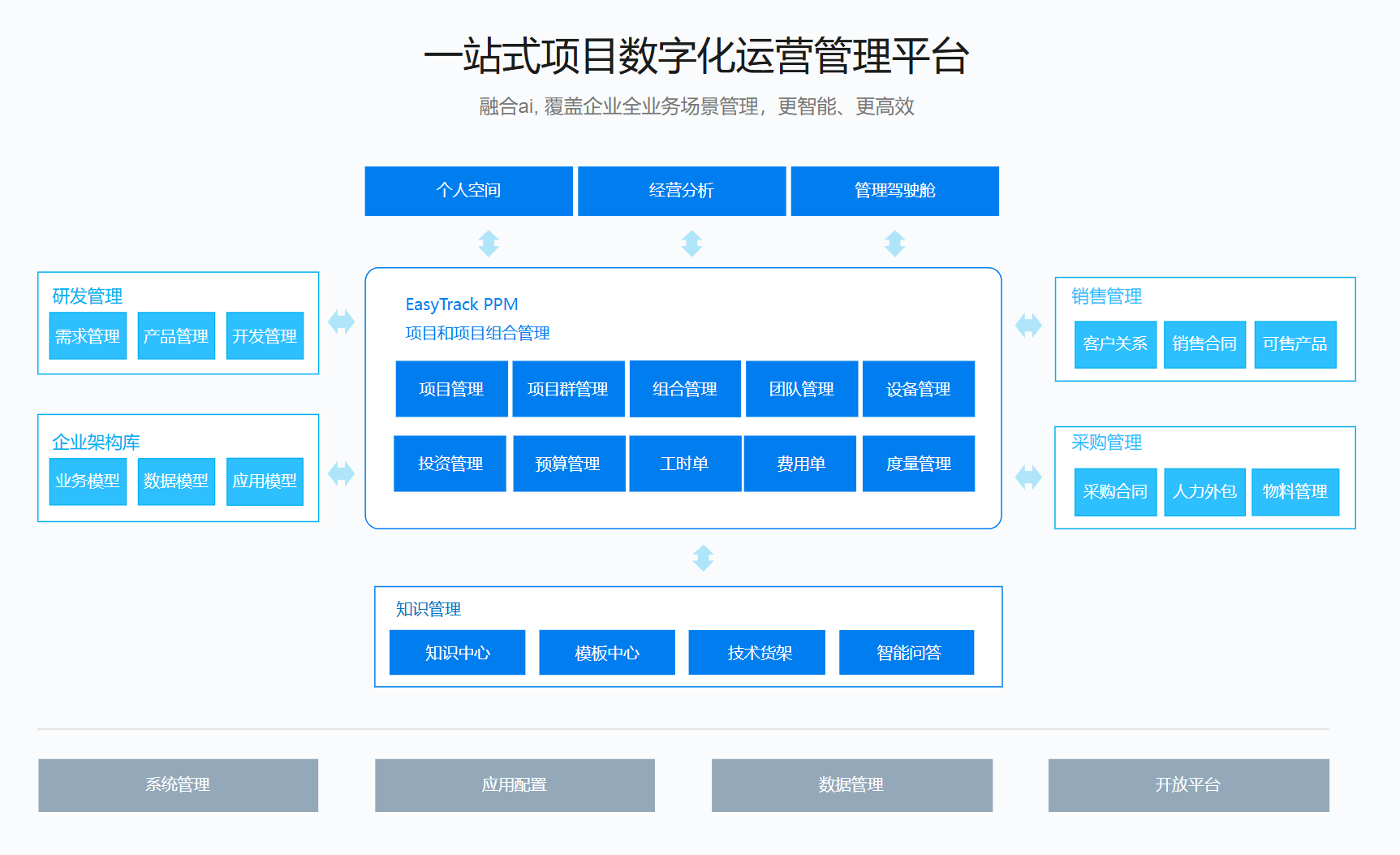The image size is (1400, 855).
Task: Select the 技术货架 block
Action: (x=757, y=653)
